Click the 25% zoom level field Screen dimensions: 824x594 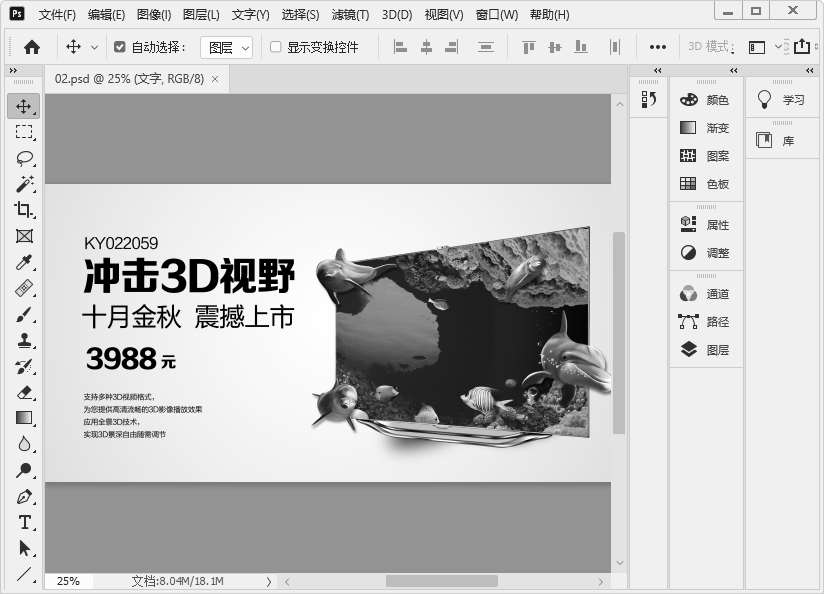click(68, 581)
